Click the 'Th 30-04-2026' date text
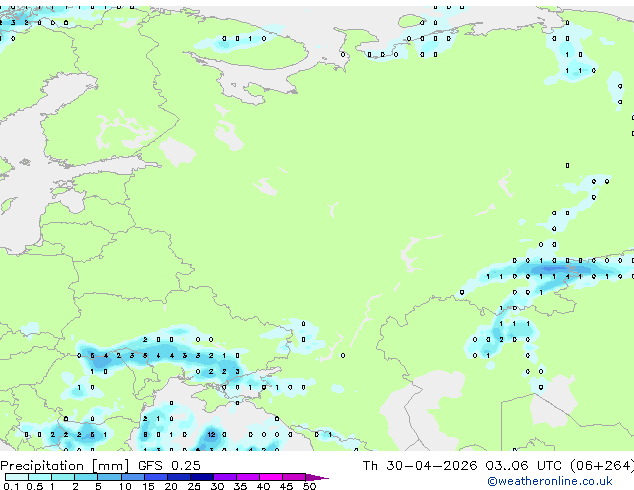This screenshot has height=490, width=634. (x=420, y=466)
